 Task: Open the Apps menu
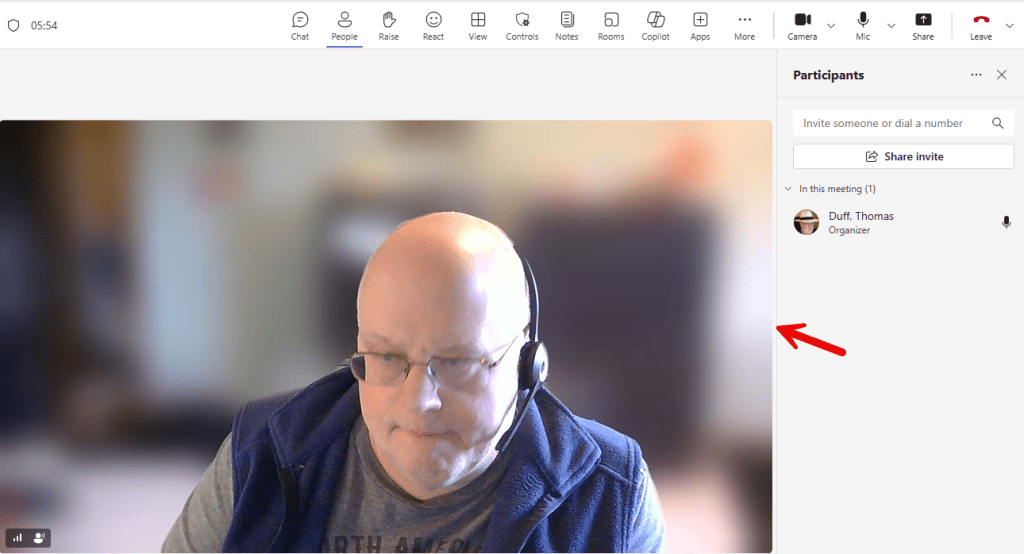point(700,25)
